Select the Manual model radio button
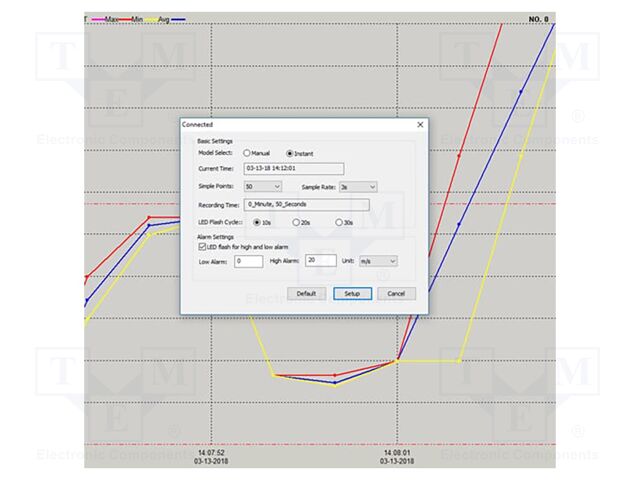This screenshot has width=640, height=480. pyautogui.click(x=247, y=153)
